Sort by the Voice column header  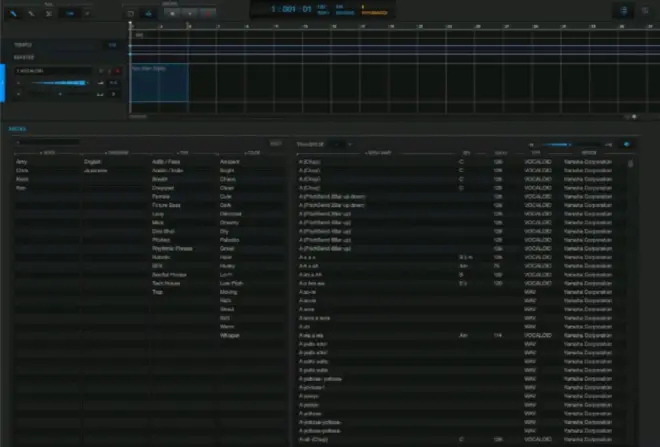(48, 153)
